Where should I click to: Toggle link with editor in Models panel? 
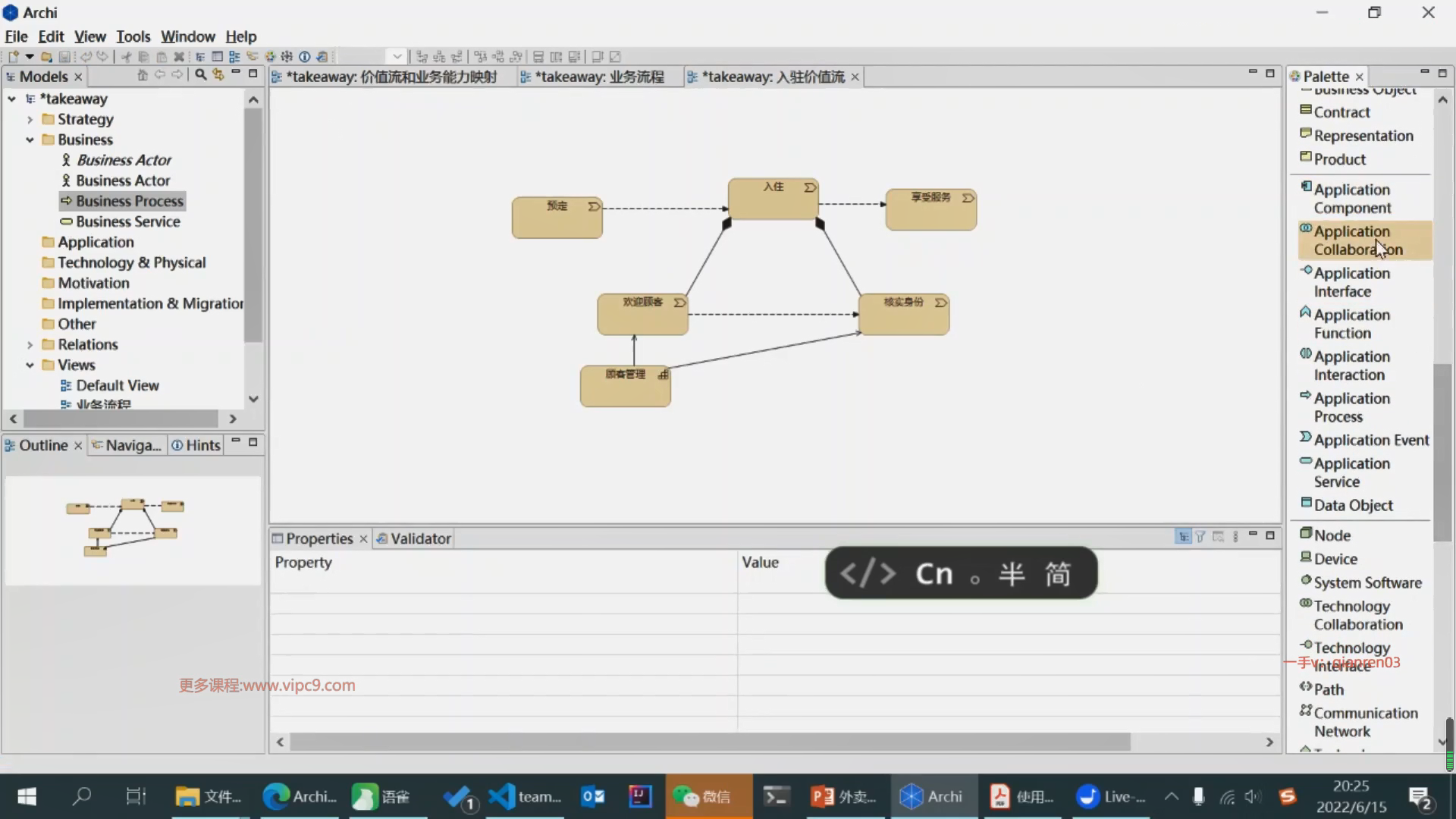click(218, 75)
